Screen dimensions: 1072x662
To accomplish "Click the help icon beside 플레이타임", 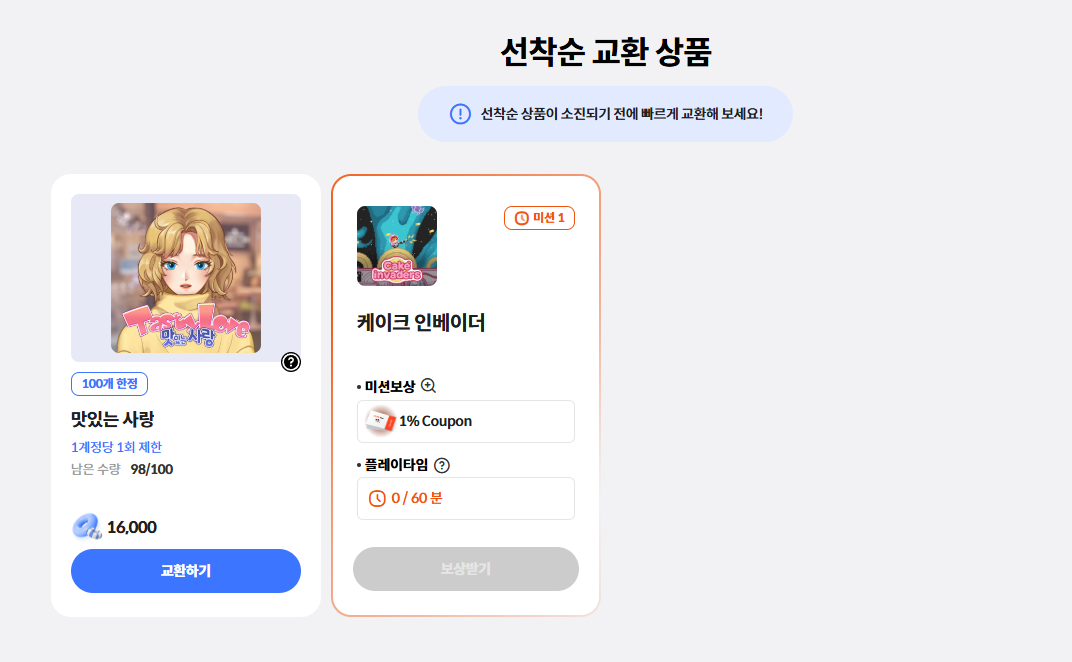I will (x=442, y=465).
